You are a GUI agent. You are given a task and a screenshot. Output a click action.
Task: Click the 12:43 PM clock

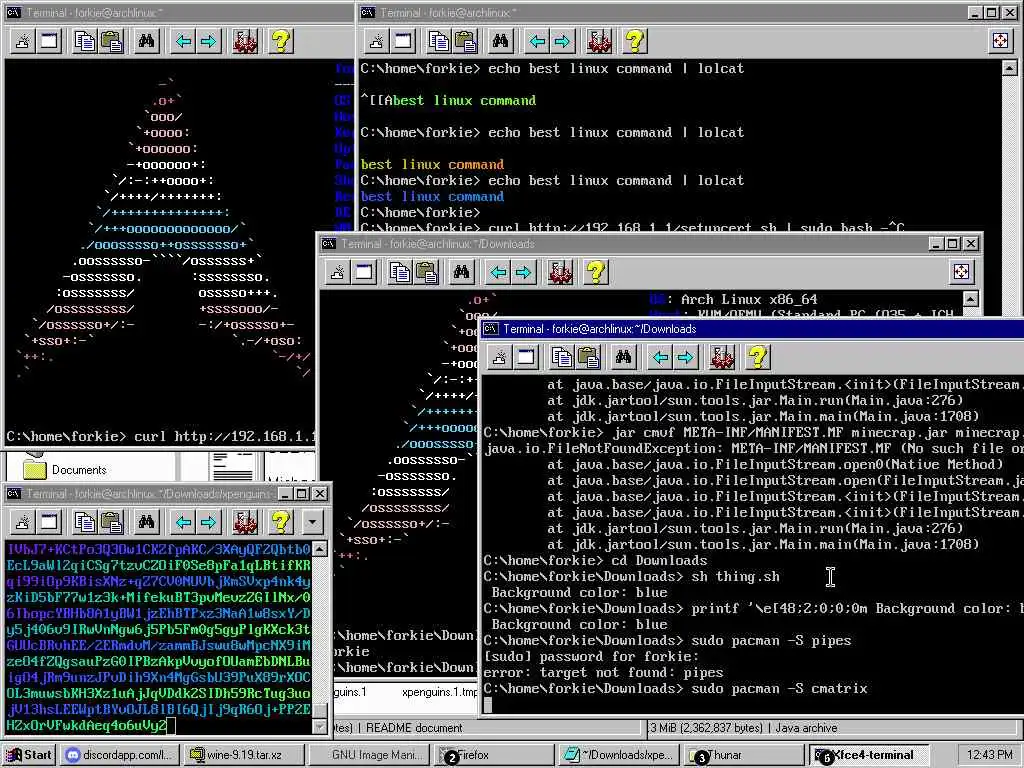[x=989, y=755]
